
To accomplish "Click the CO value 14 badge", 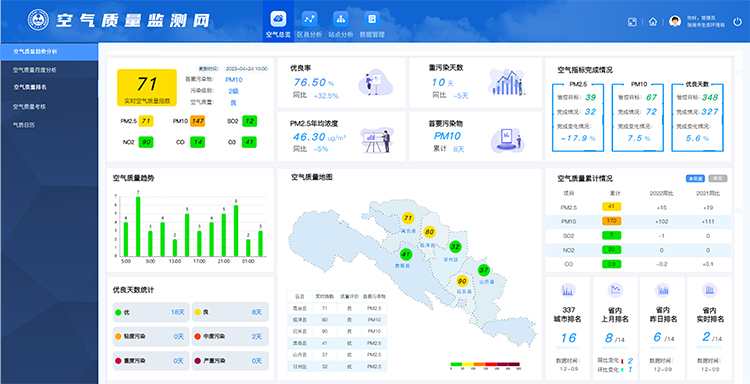I will [x=198, y=142].
